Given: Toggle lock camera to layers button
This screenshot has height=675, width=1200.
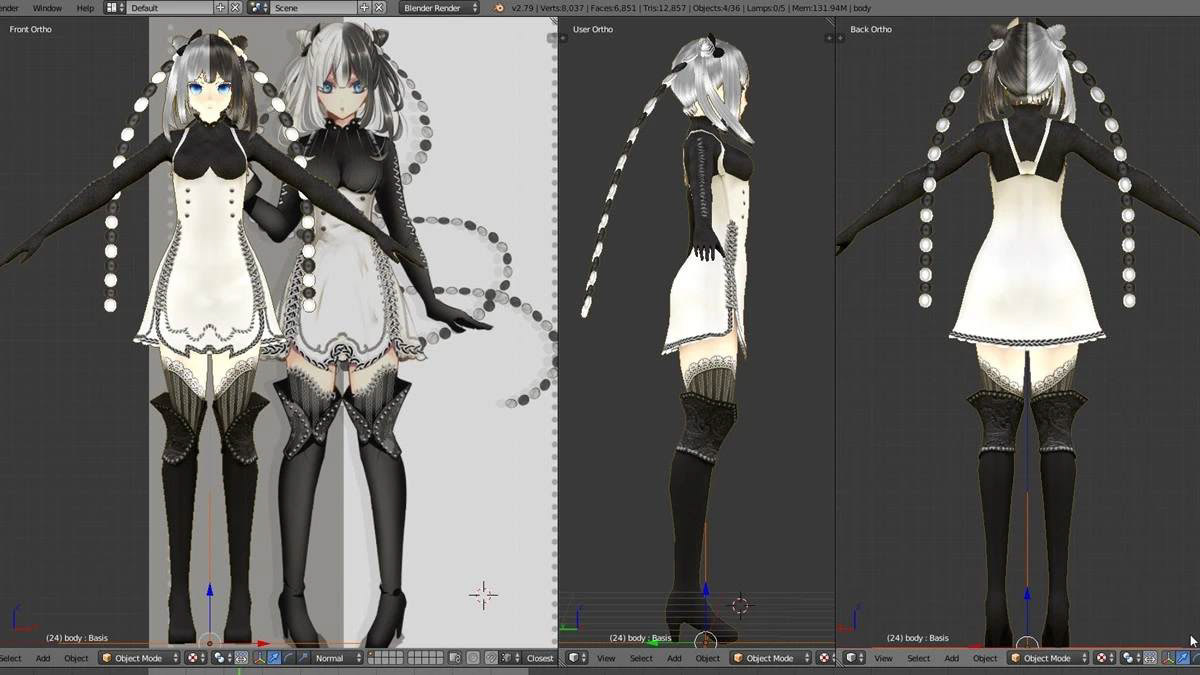Looking at the screenshot, I should pos(456,658).
